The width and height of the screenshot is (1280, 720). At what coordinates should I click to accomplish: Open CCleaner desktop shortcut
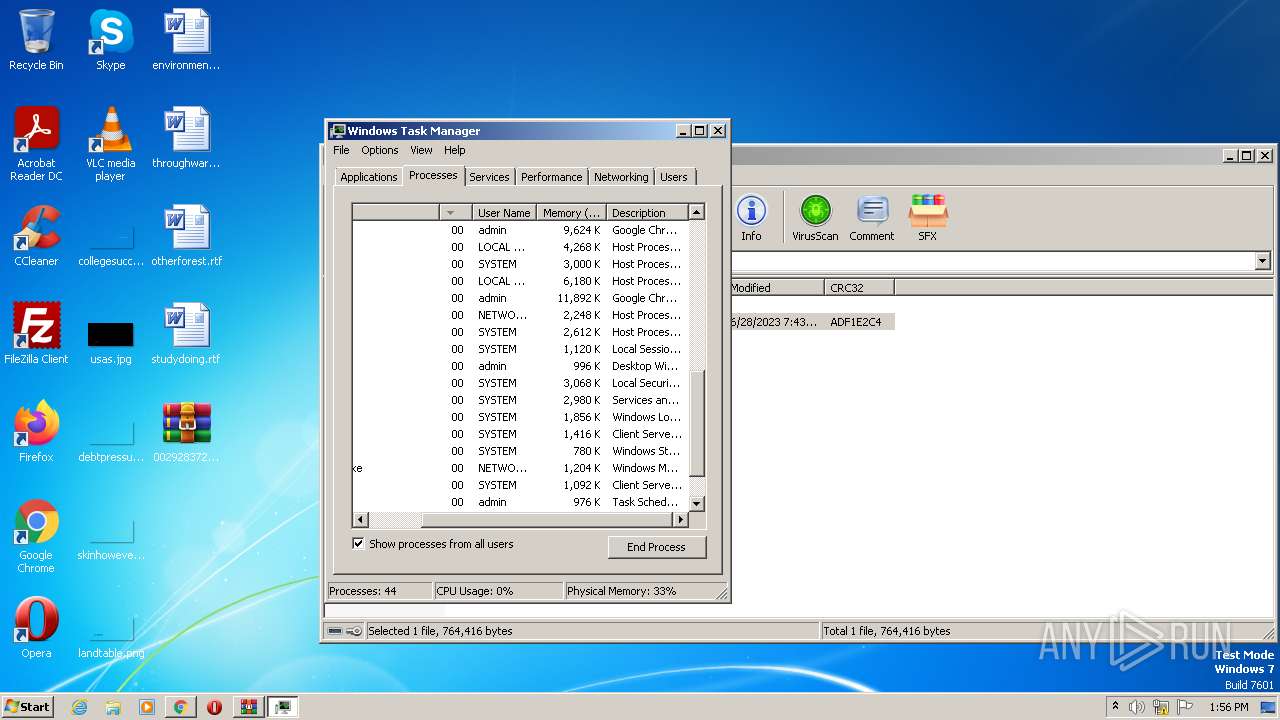tap(36, 236)
